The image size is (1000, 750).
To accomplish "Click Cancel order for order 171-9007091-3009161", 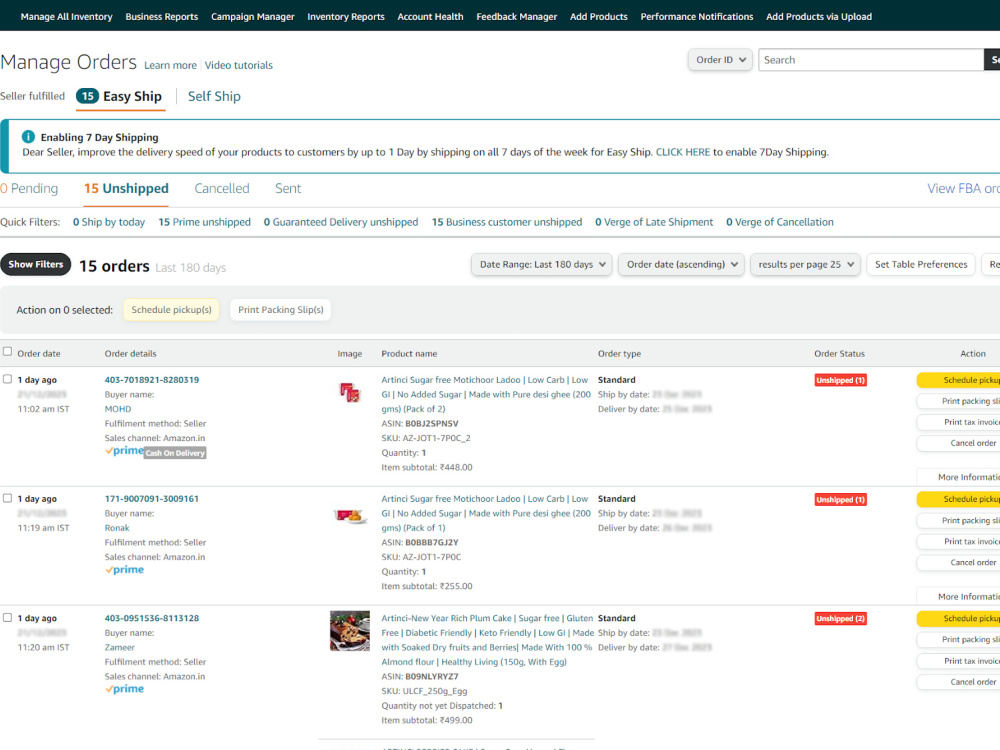I will tap(959, 562).
